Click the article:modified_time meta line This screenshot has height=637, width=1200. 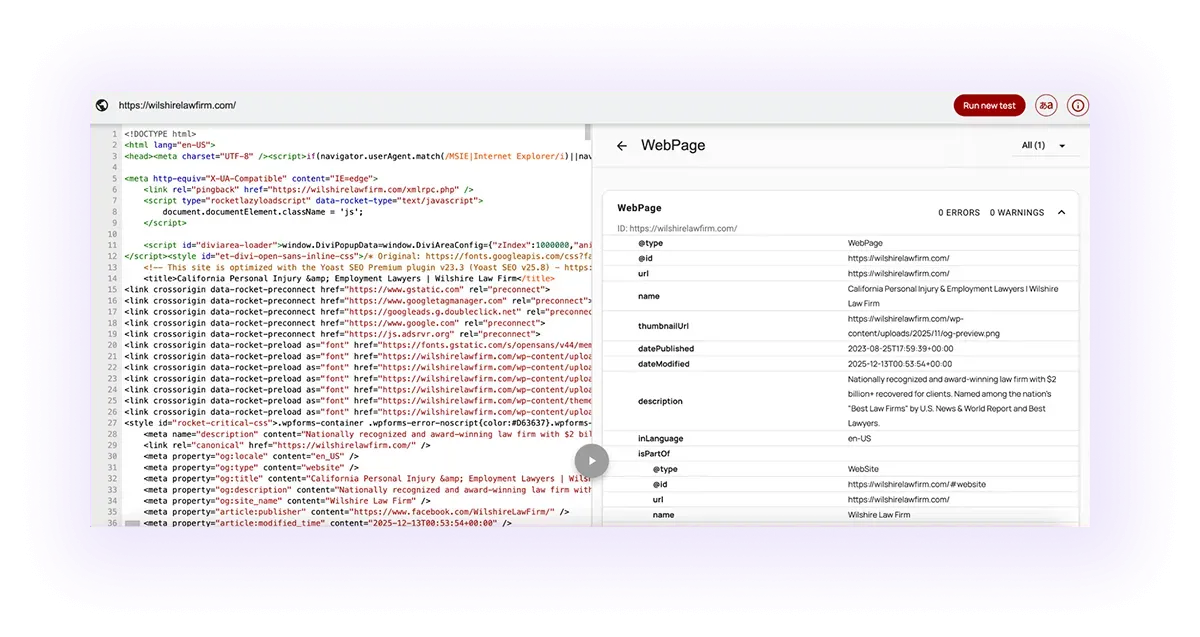pos(327,523)
